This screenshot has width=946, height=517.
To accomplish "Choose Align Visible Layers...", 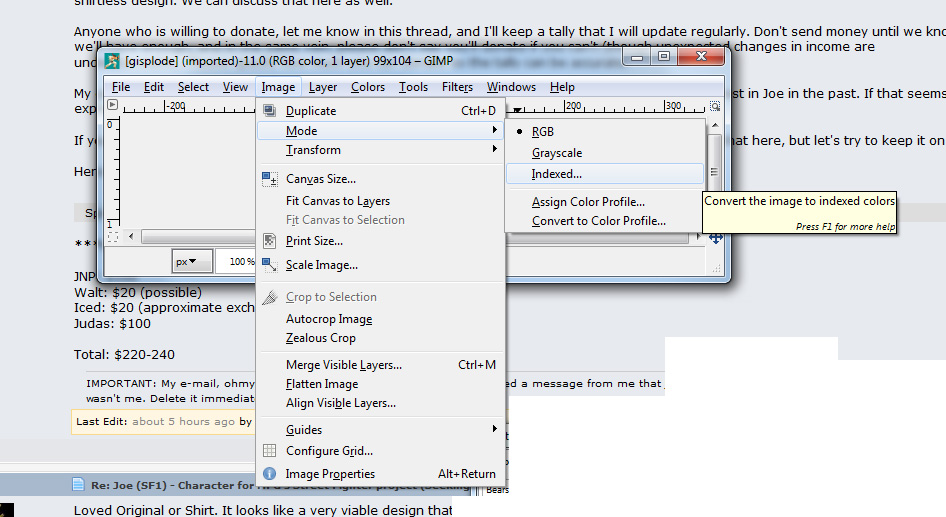I will point(380,403).
